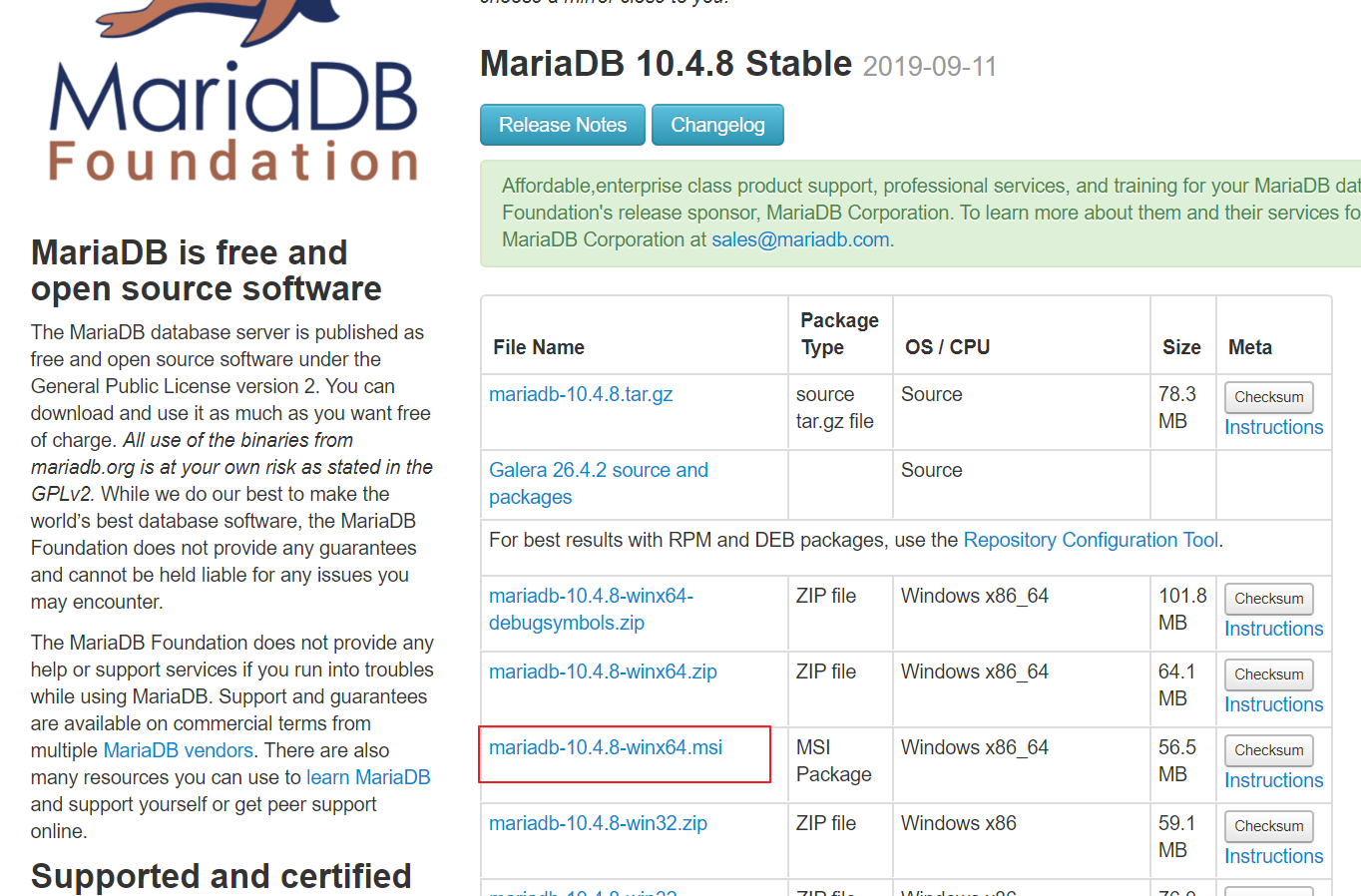Open Instructions for winx64.zip row
The height and width of the screenshot is (896, 1361).
pyautogui.click(x=1274, y=704)
